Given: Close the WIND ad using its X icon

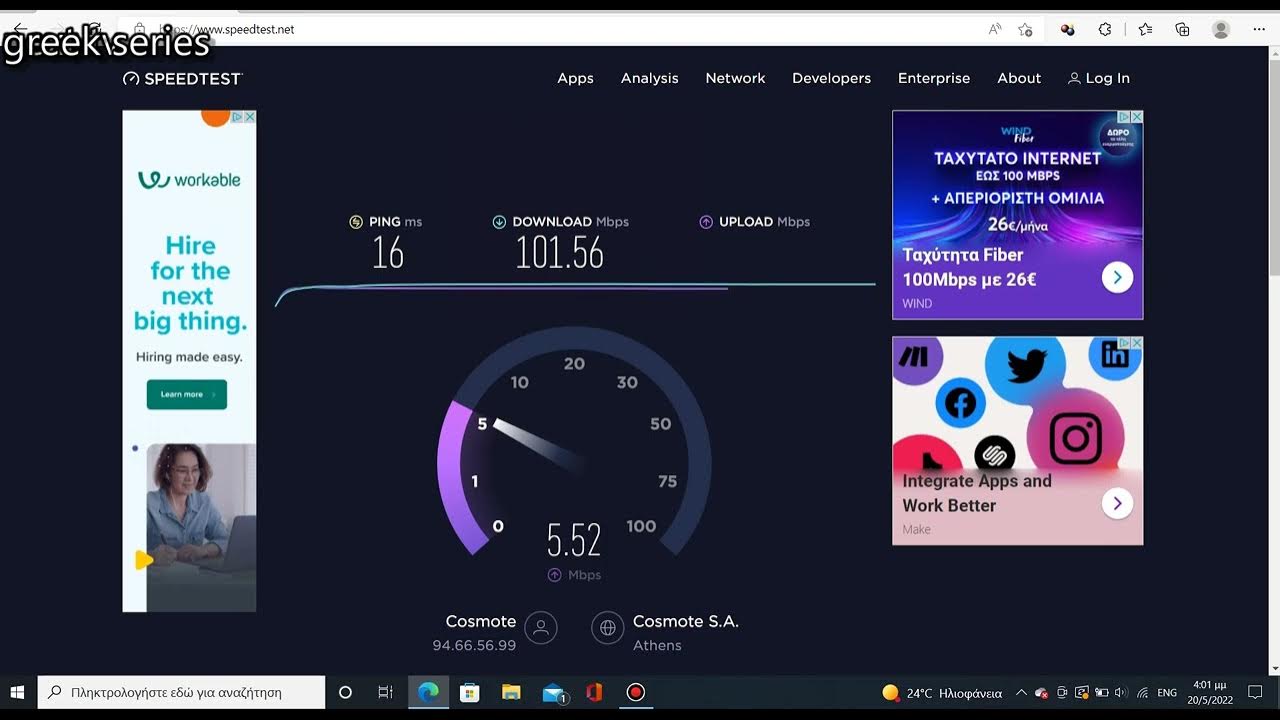Looking at the screenshot, I should (x=1136, y=117).
